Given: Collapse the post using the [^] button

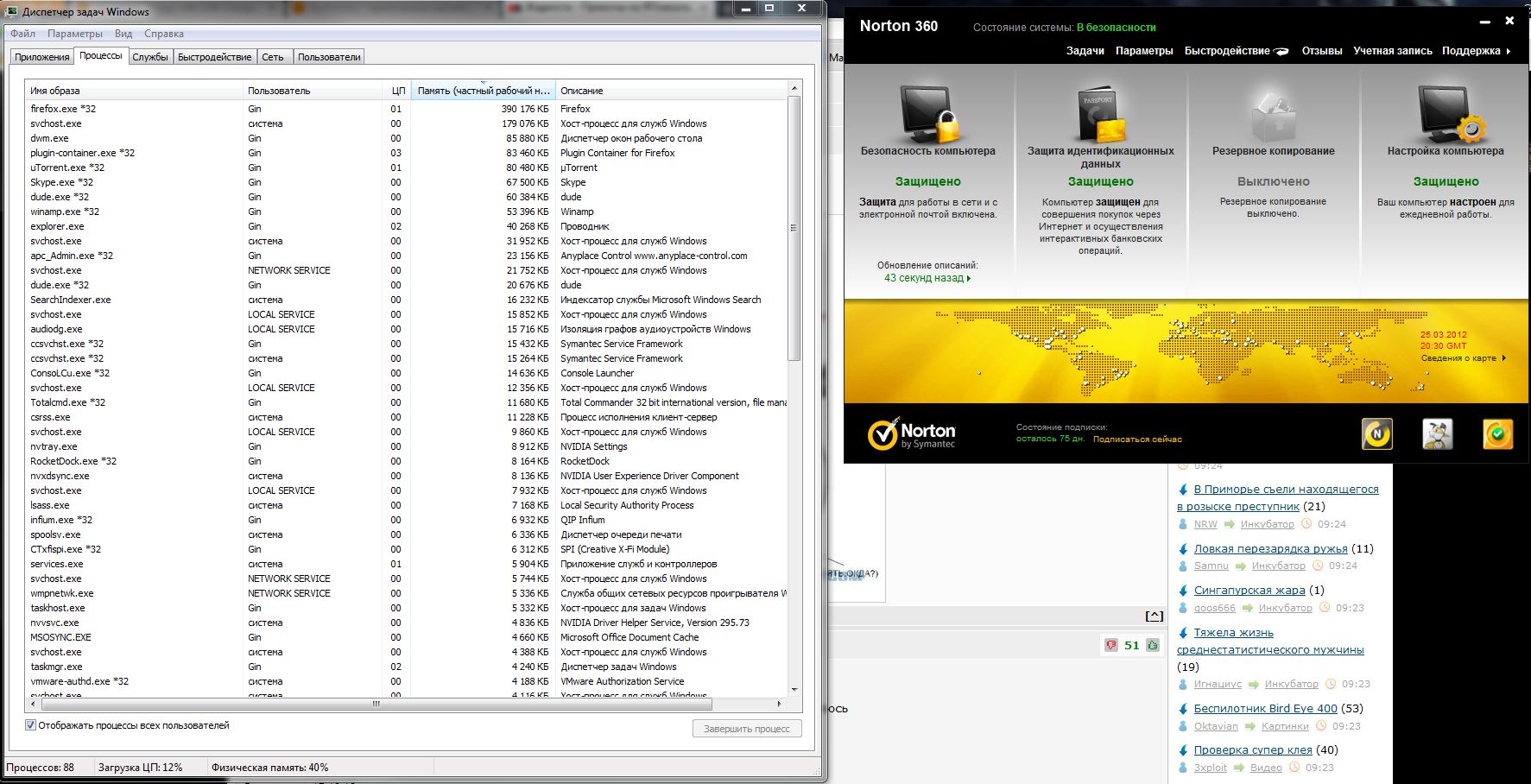Looking at the screenshot, I should (x=1155, y=616).
